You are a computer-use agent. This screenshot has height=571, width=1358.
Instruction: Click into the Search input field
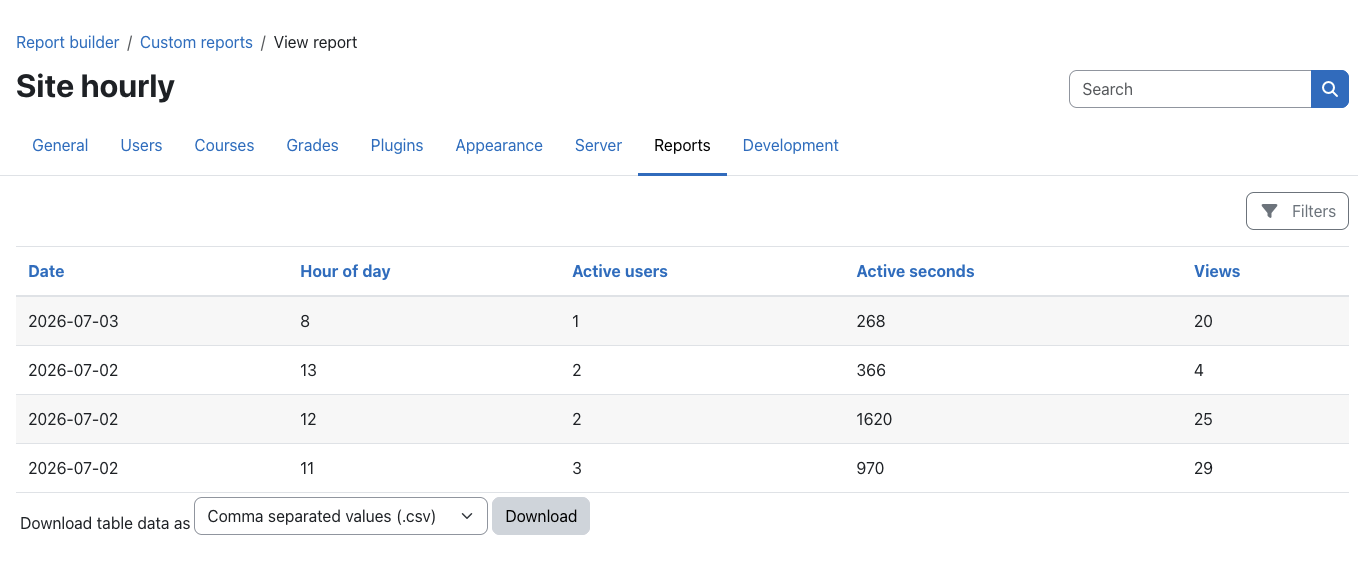(x=1190, y=89)
